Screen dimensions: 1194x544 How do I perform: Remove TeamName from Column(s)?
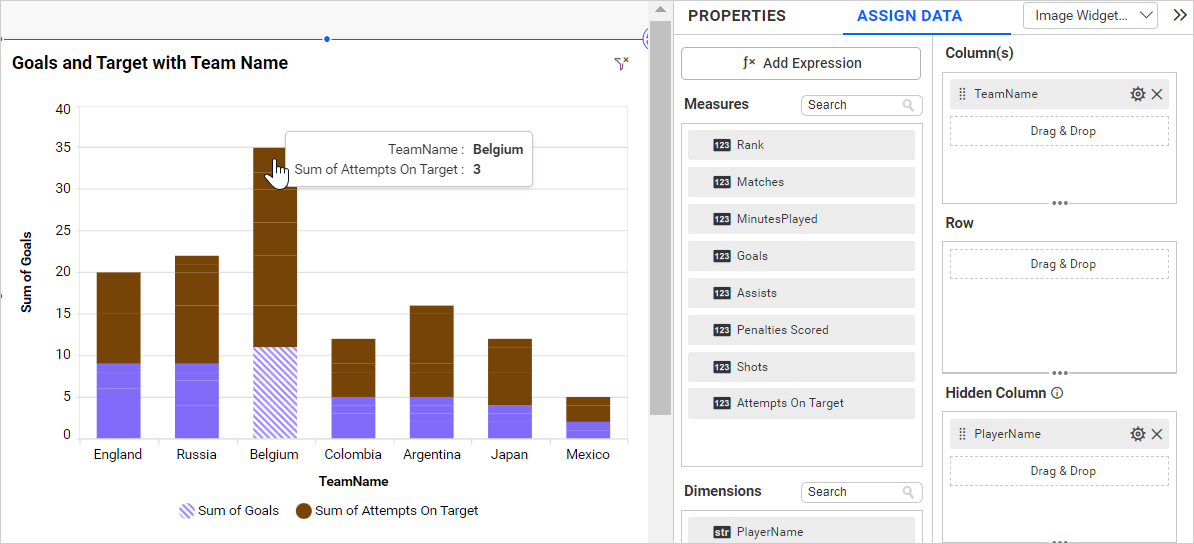tap(1157, 94)
